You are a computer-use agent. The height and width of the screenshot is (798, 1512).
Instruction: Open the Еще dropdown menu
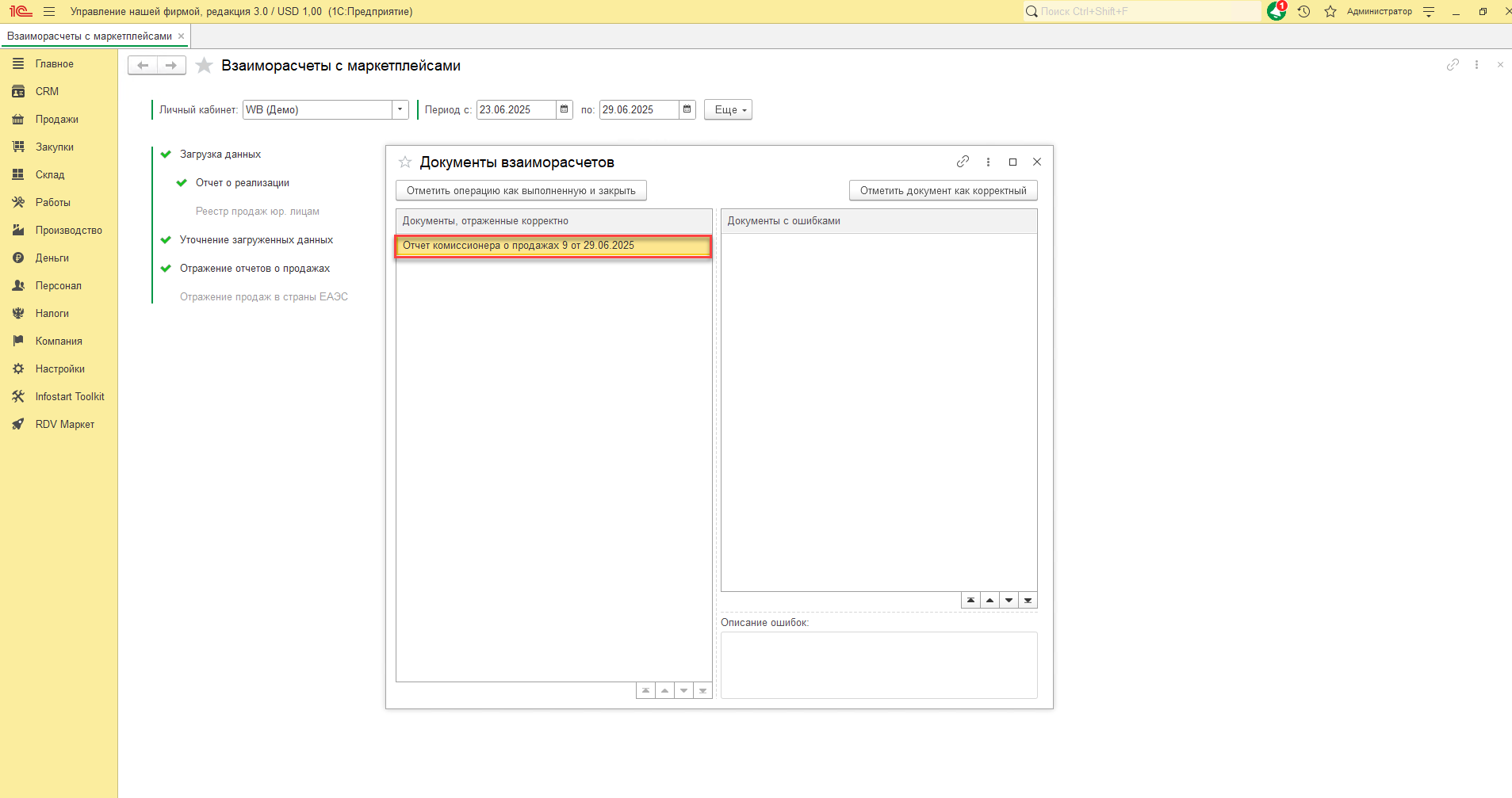click(x=728, y=109)
